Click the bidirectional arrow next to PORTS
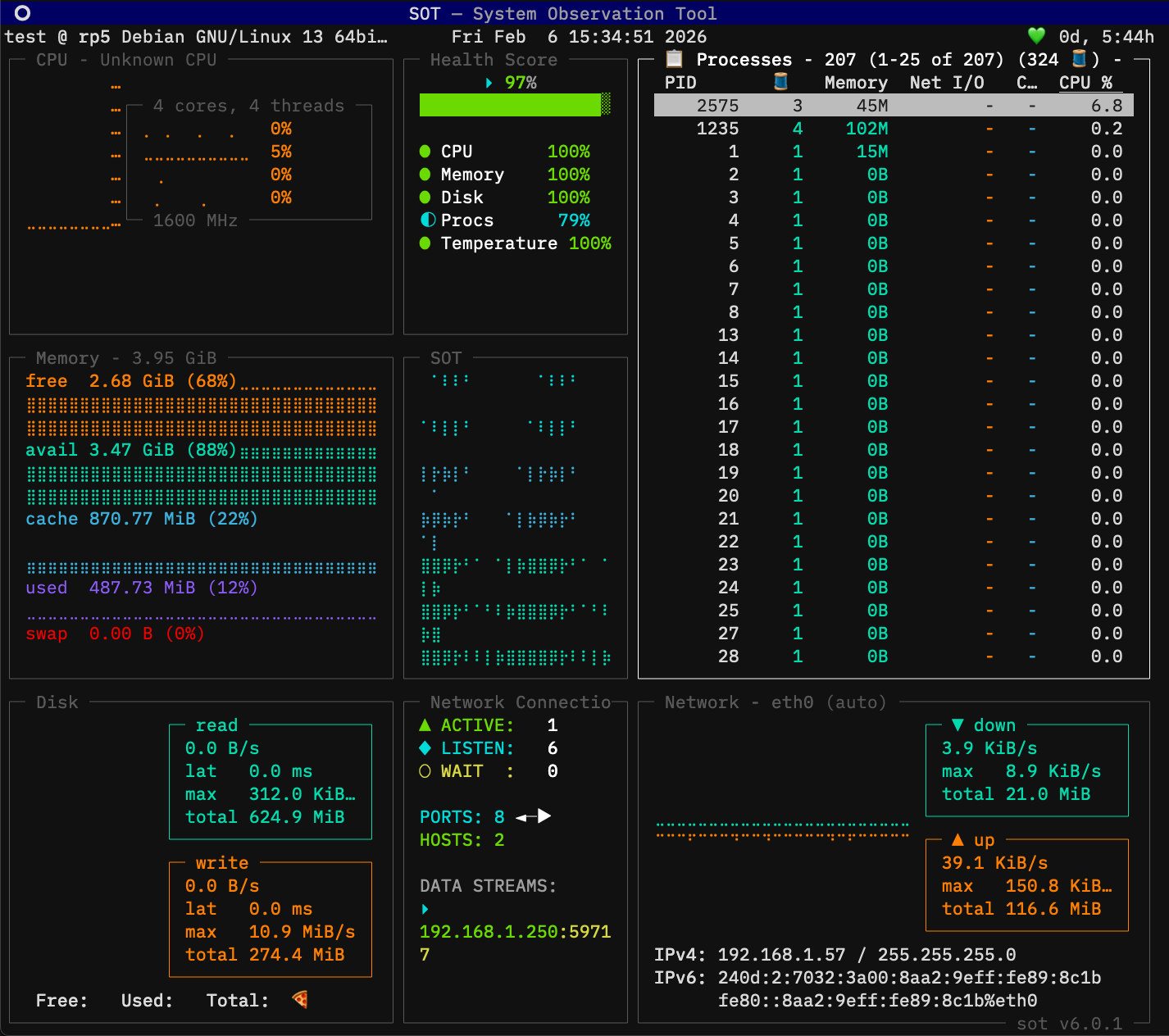 [533, 816]
